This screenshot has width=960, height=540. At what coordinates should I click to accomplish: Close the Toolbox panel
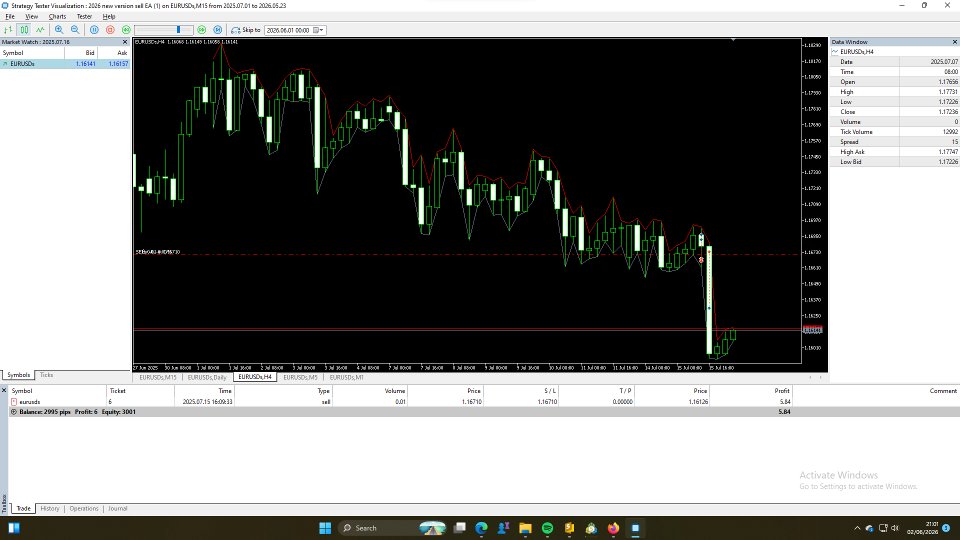click(x=4, y=390)
